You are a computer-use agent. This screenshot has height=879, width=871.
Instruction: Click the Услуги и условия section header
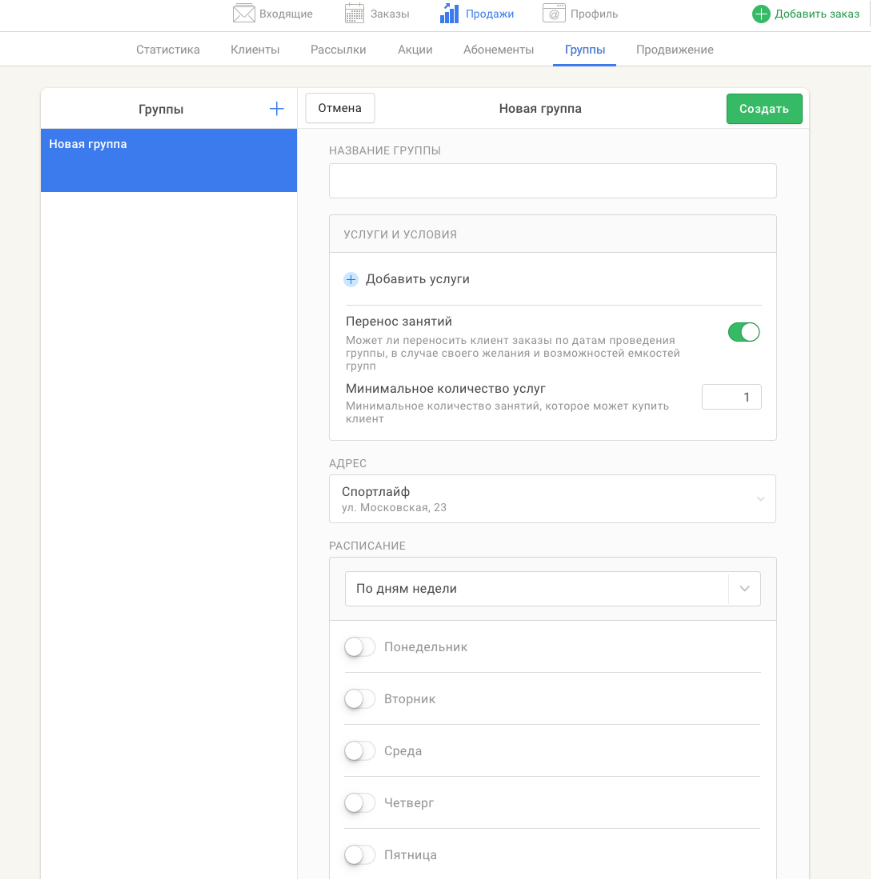tap(553, 234)
